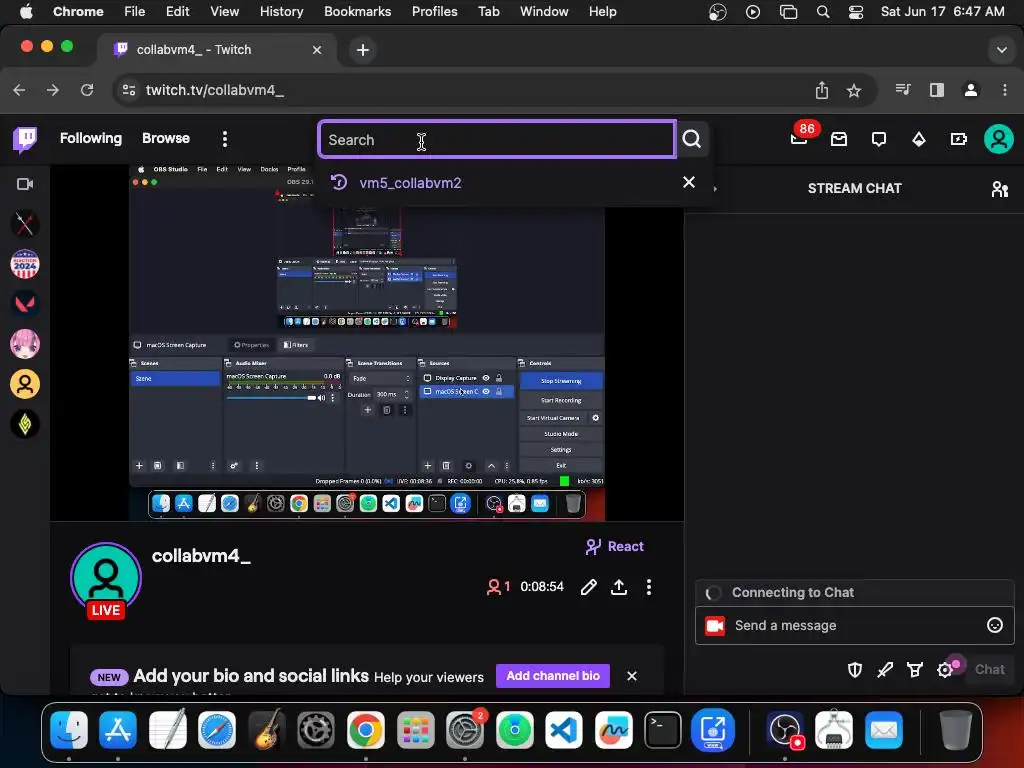Open the Creator Dashboard clip icon in top bar

[x=959, y=139]
